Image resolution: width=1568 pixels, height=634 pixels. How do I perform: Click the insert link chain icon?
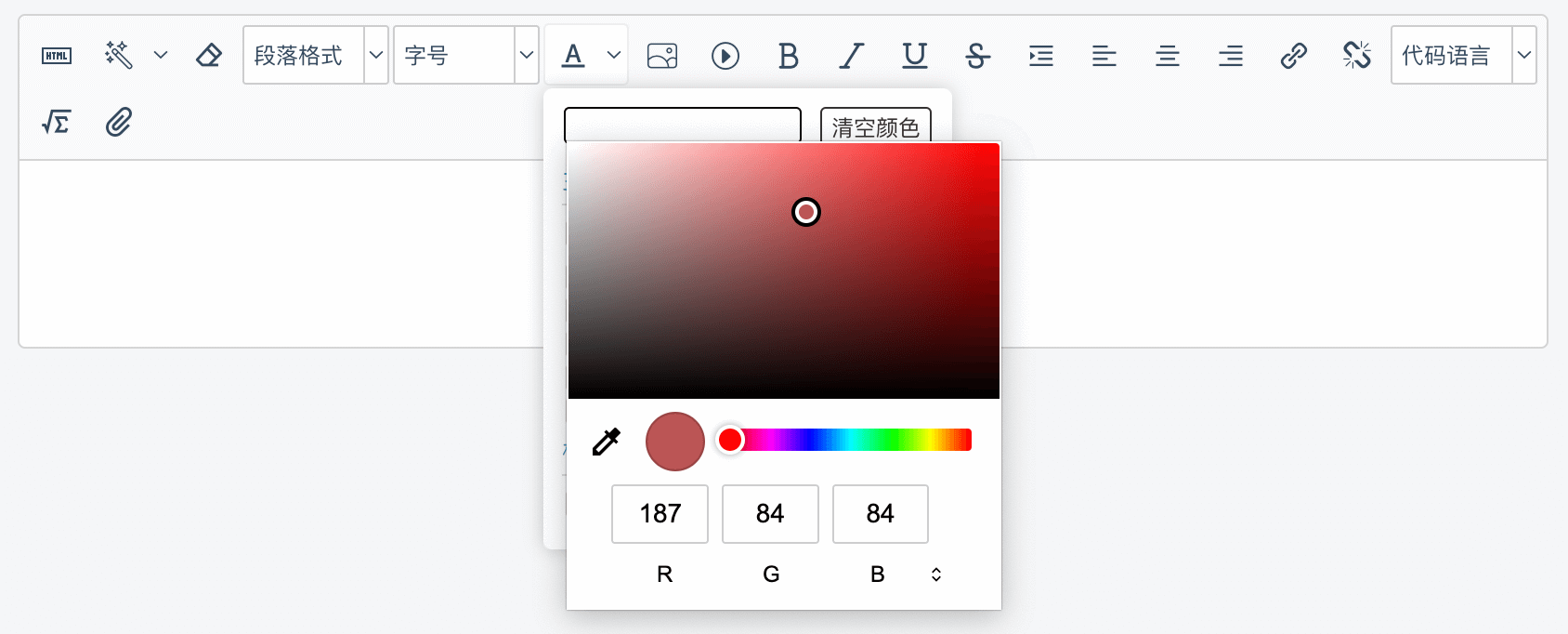coord(1294,56)
